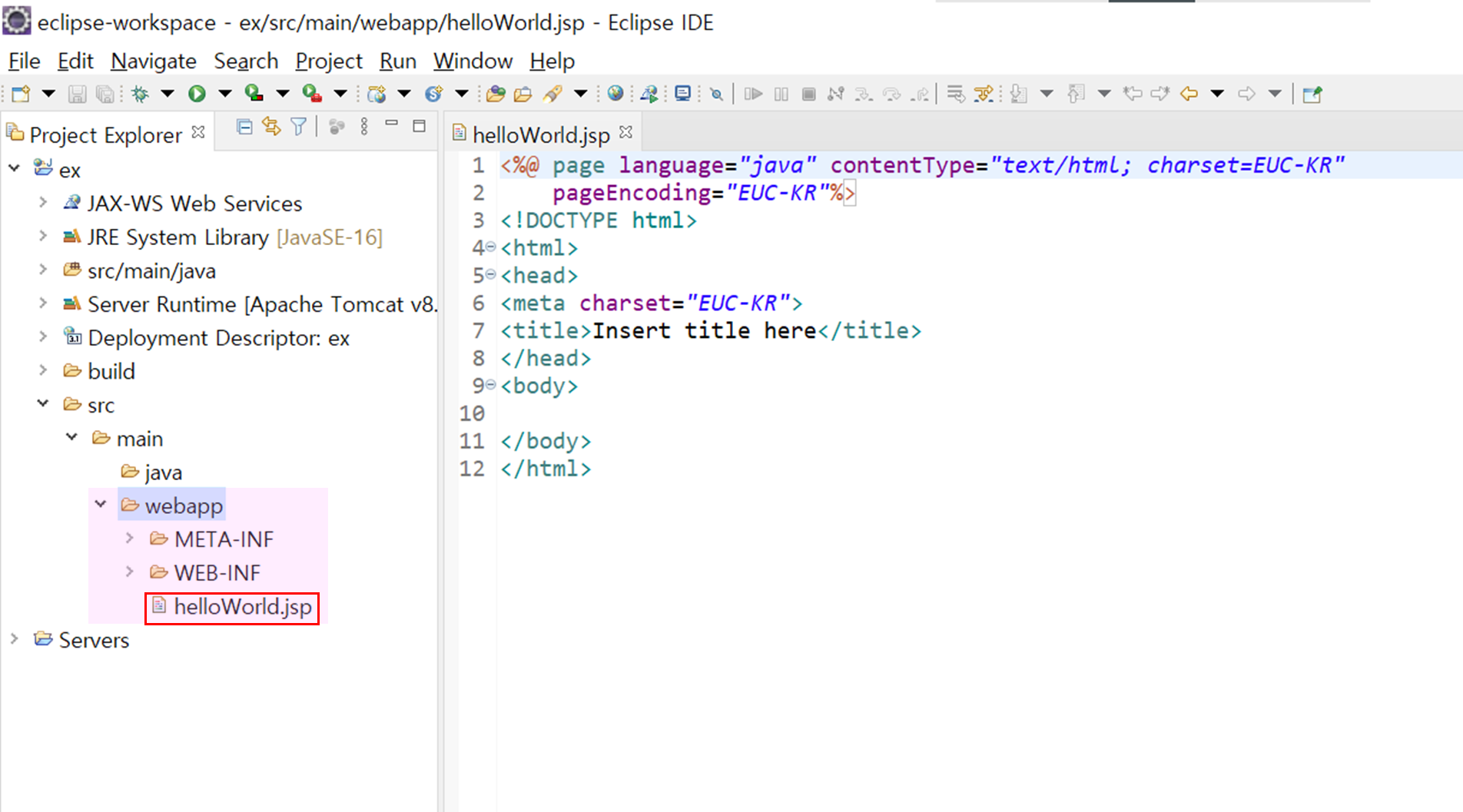This screenshot has height=812, width=1463.
Task: Open the New wizard dropdown arrow
Action: point(48,94)
